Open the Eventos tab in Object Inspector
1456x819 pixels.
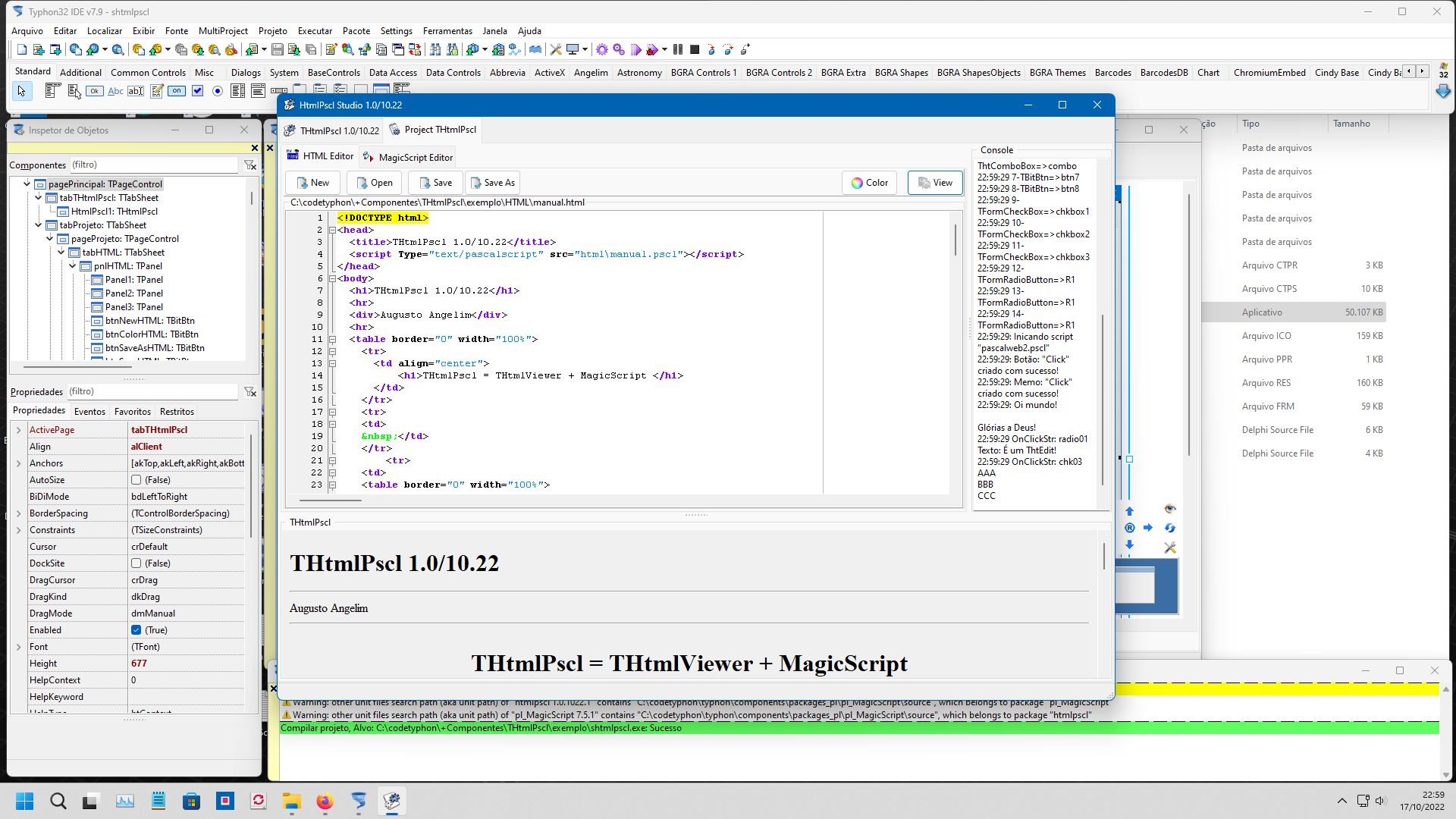[x=89, y=412]
